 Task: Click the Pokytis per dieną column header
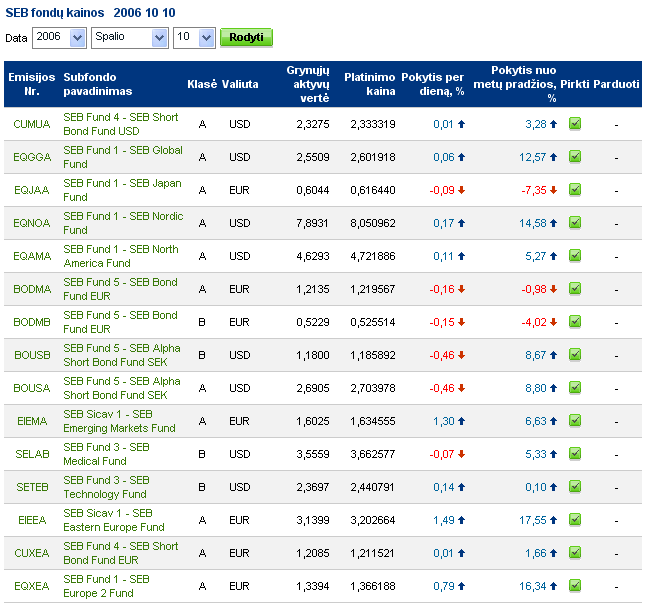click(x=433, y=84)
